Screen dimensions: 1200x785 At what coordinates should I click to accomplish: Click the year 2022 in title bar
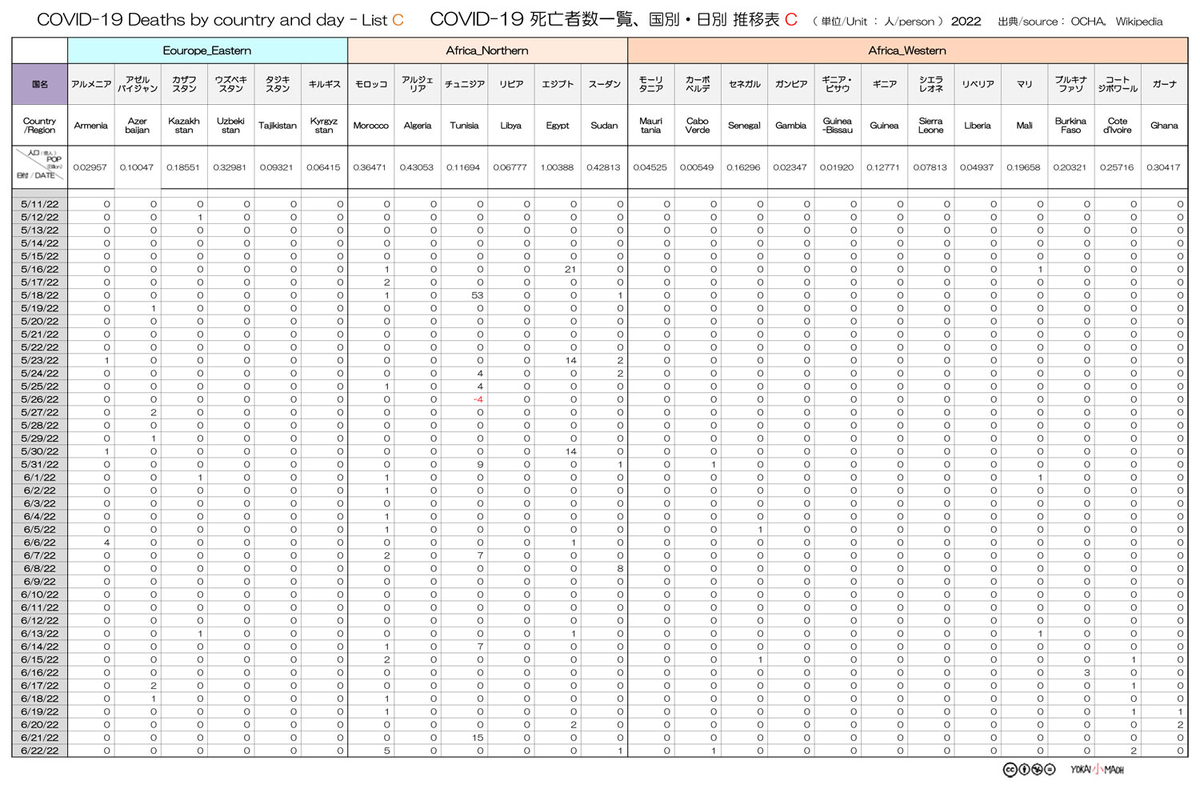tap(966, 21)
